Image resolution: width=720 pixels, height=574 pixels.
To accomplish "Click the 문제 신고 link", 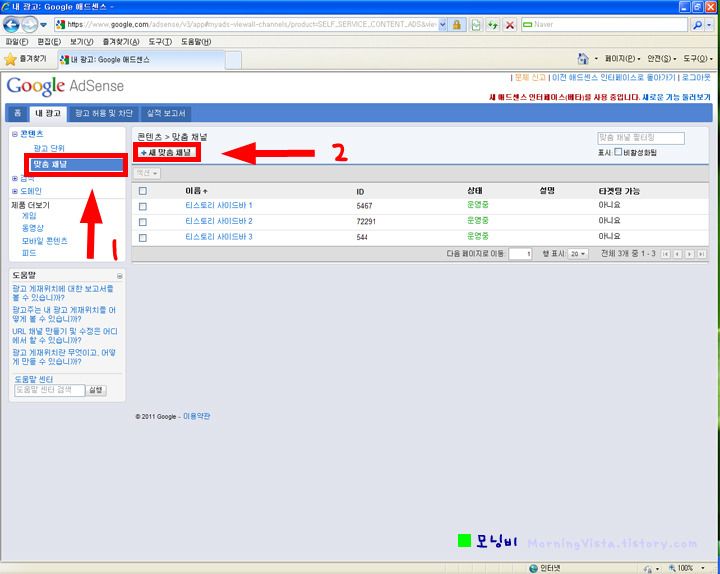I will click(x=530, y=78).
